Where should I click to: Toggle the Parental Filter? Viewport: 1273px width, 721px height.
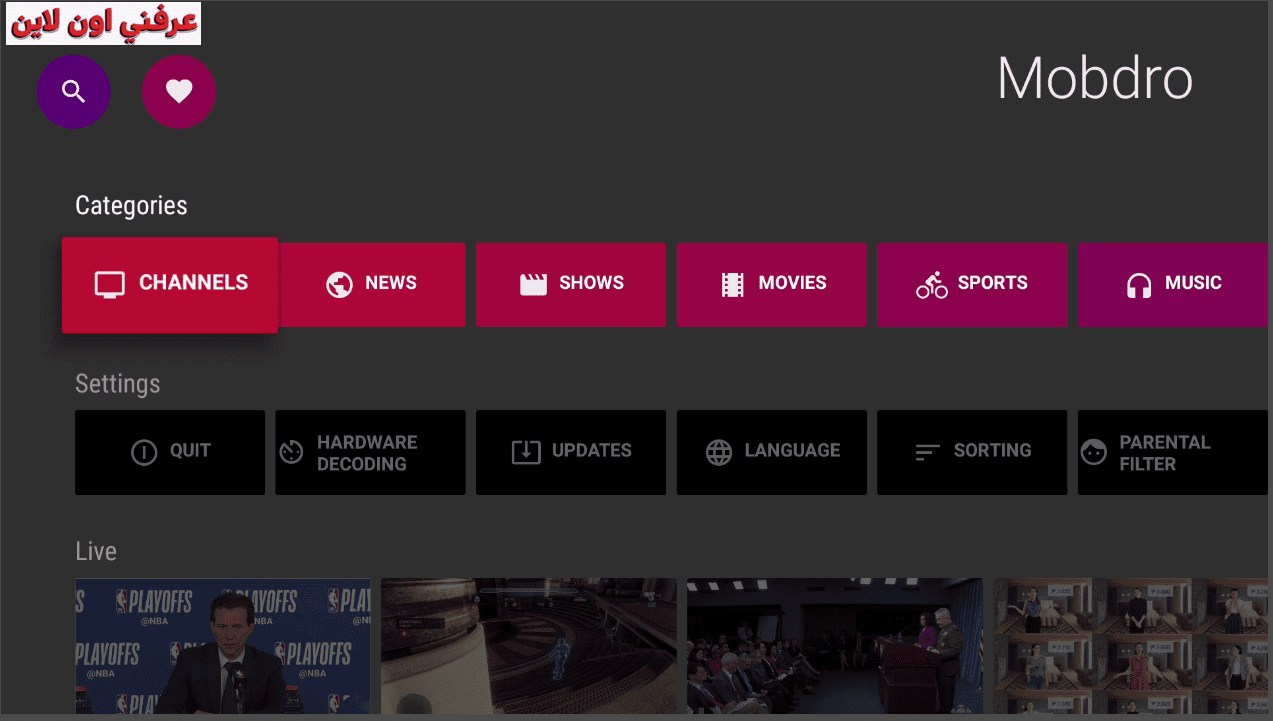pos(1171,453)
